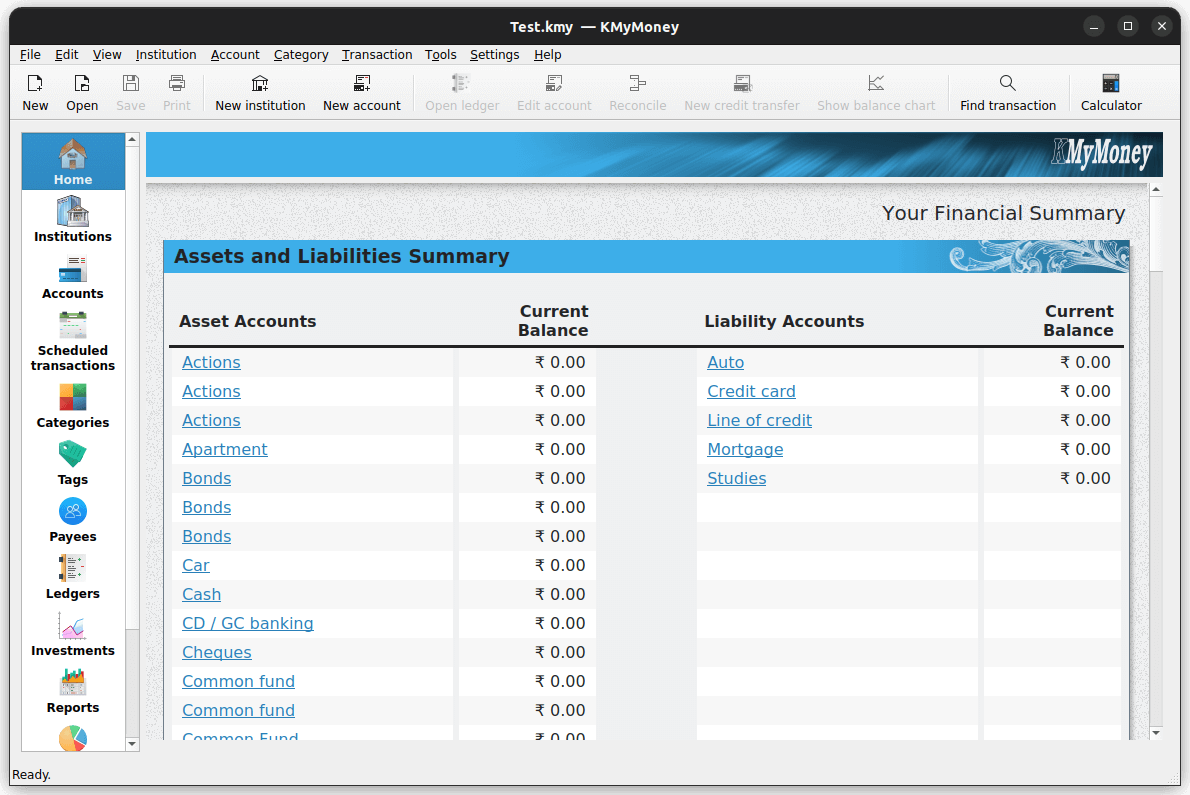Open the Cash account ledger
The image size is (1190, 795).
(201, 594)
